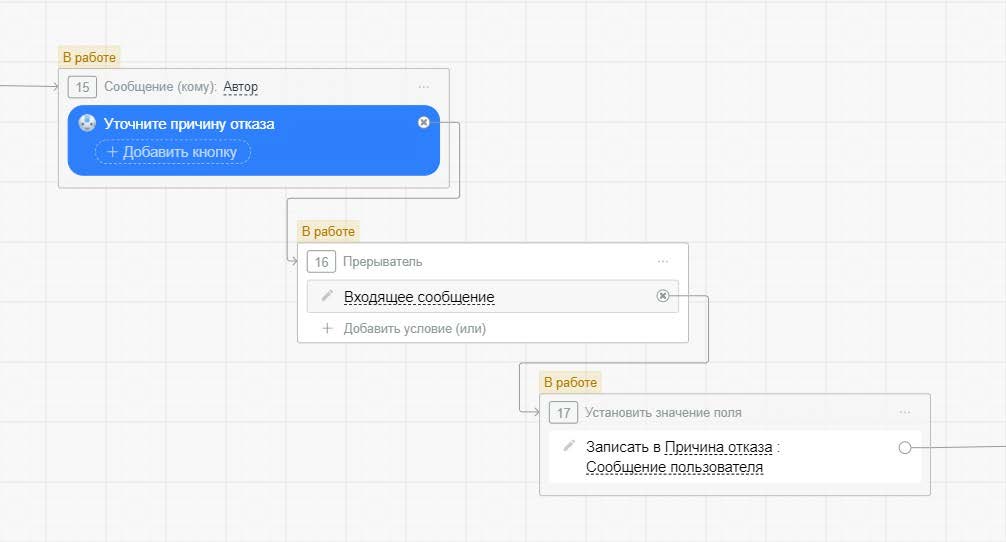Screen dimensions: 1006x542
Task: Click the bot avatar icon in the blue message
Action: [87, 123]
